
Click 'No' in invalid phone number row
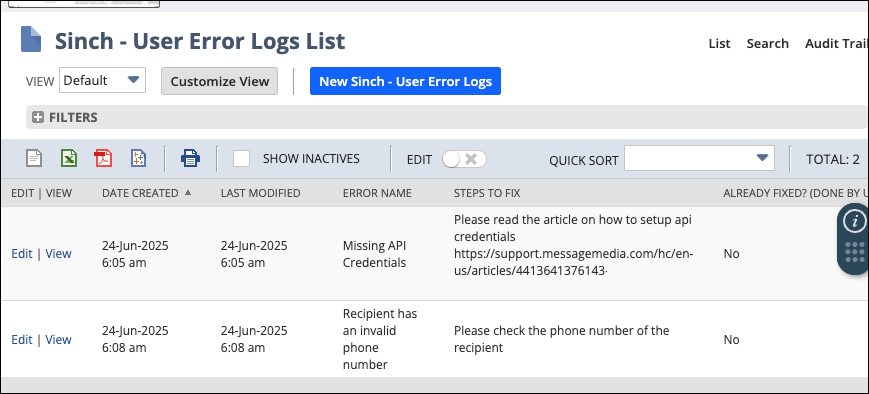[x=732, y=339]
